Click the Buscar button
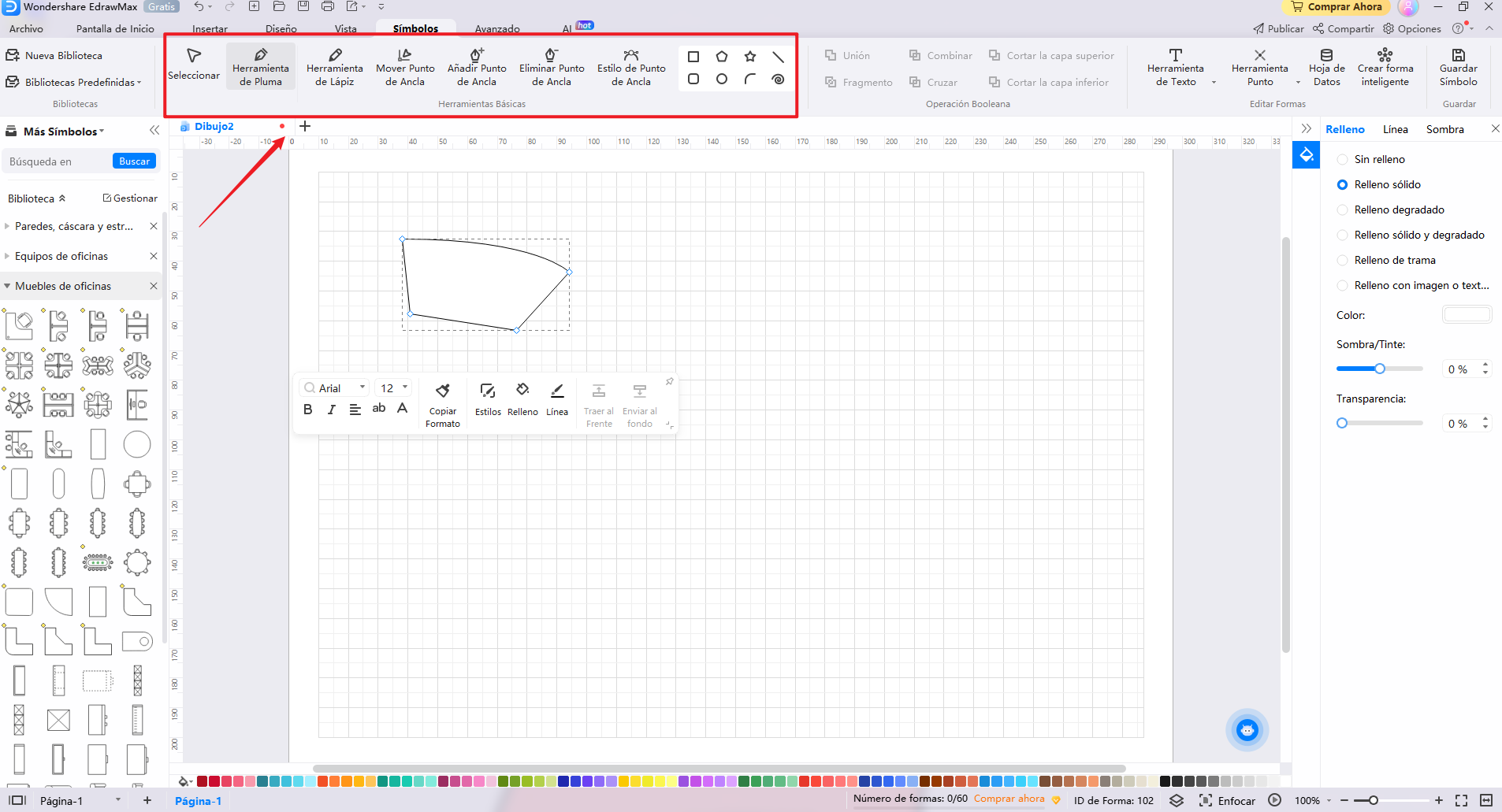The width and height of the screenshot is (1502, 812). pyautogui.click(x=134, y=161)
